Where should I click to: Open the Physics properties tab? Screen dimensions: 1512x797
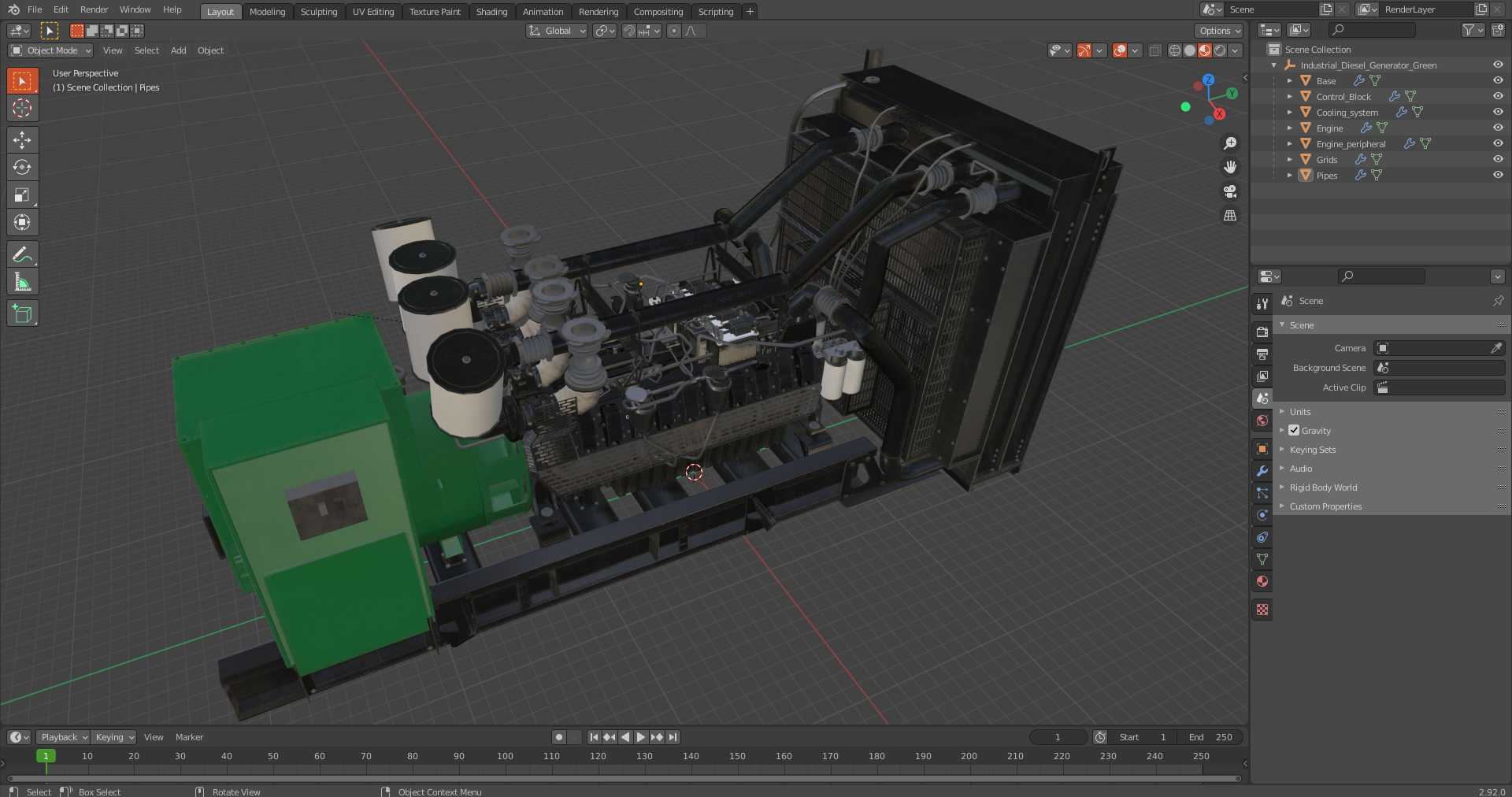1262,515
